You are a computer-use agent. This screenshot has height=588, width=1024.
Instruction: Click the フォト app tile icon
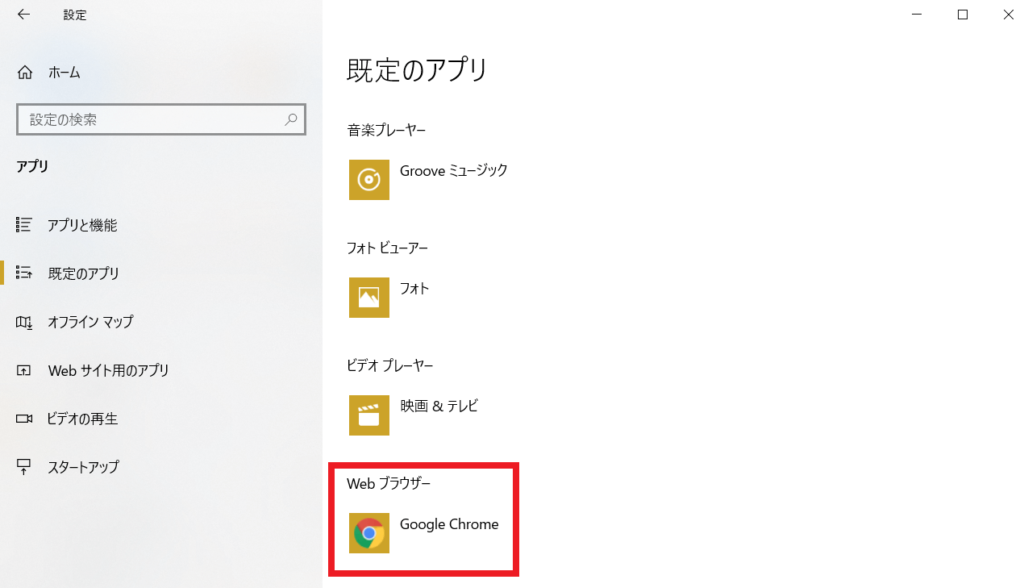pyautogui.click(x=369, y=298)
